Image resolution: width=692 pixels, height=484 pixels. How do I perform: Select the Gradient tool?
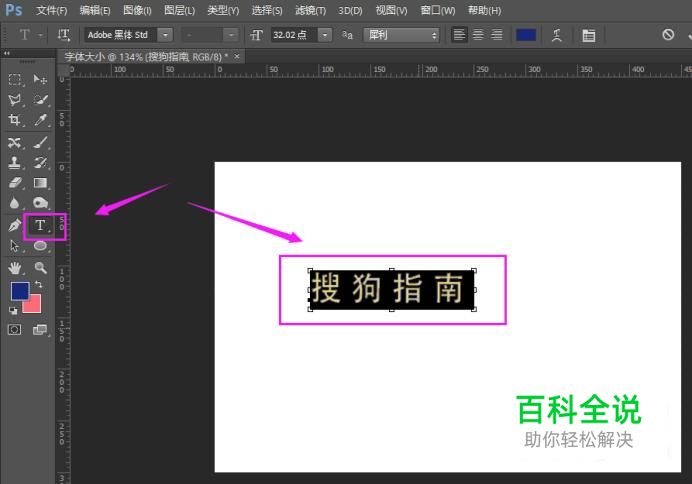(x=40, y=183)
